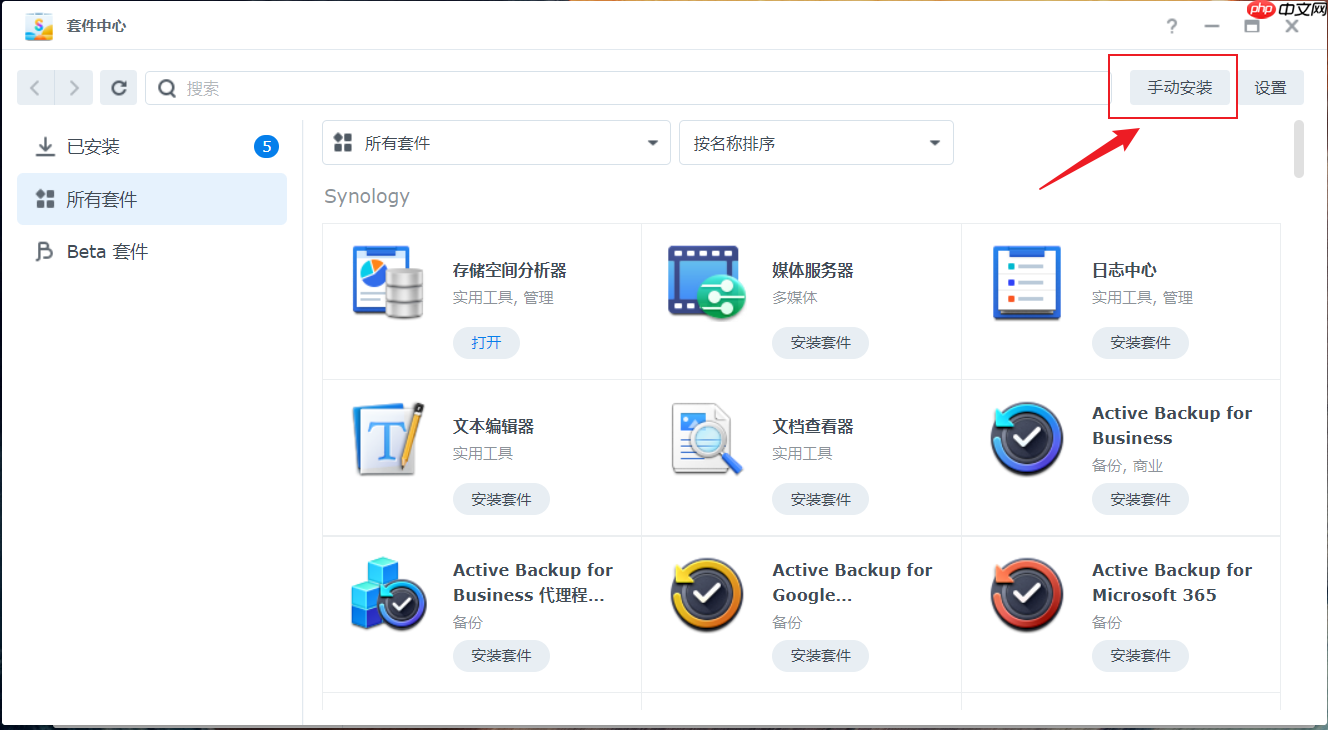This screenshot has height=730, width=1328.
Task: Click the Package Center logo icon
Action: click(x=39, y=26)
